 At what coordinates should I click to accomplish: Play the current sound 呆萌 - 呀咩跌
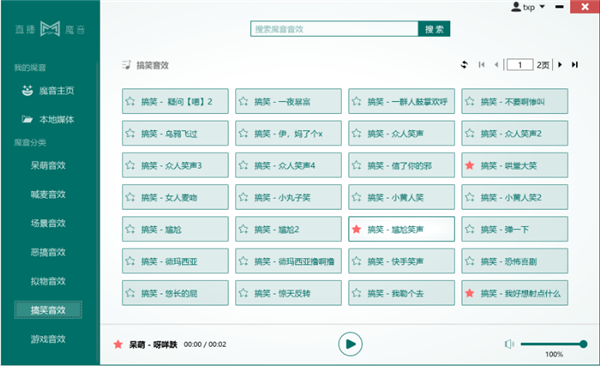(350, 344)
